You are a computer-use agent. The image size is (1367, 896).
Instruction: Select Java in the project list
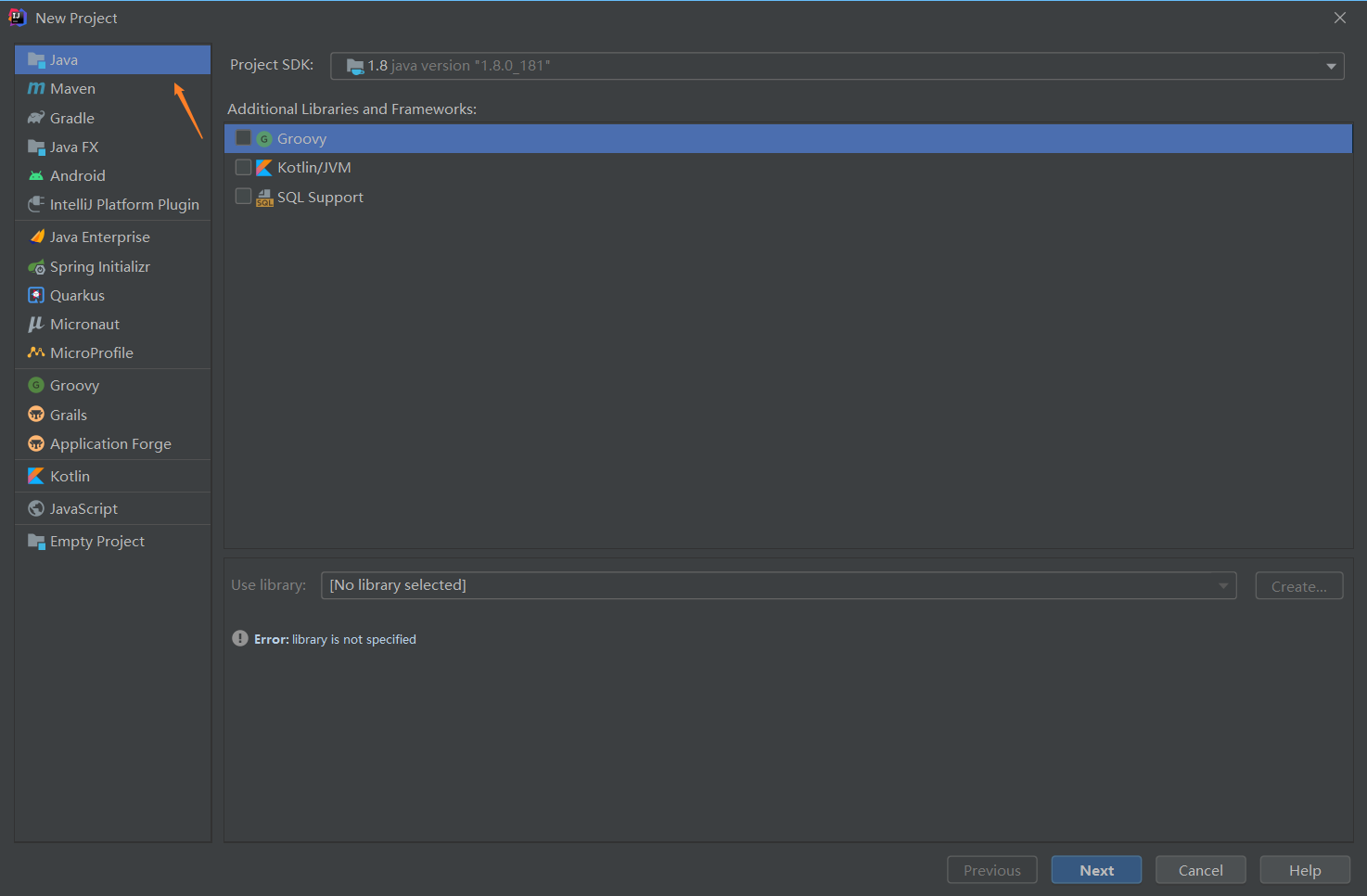(113, 60)
